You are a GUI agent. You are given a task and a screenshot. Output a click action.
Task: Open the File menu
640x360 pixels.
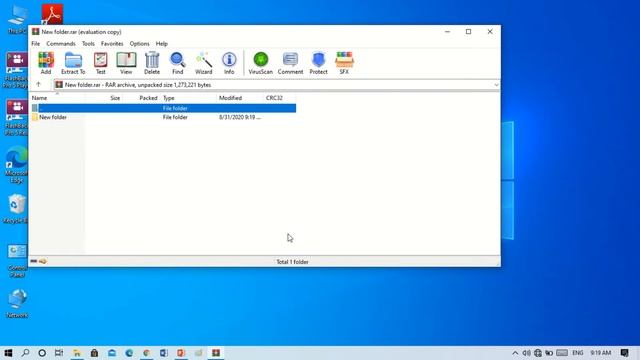point(36,43)
